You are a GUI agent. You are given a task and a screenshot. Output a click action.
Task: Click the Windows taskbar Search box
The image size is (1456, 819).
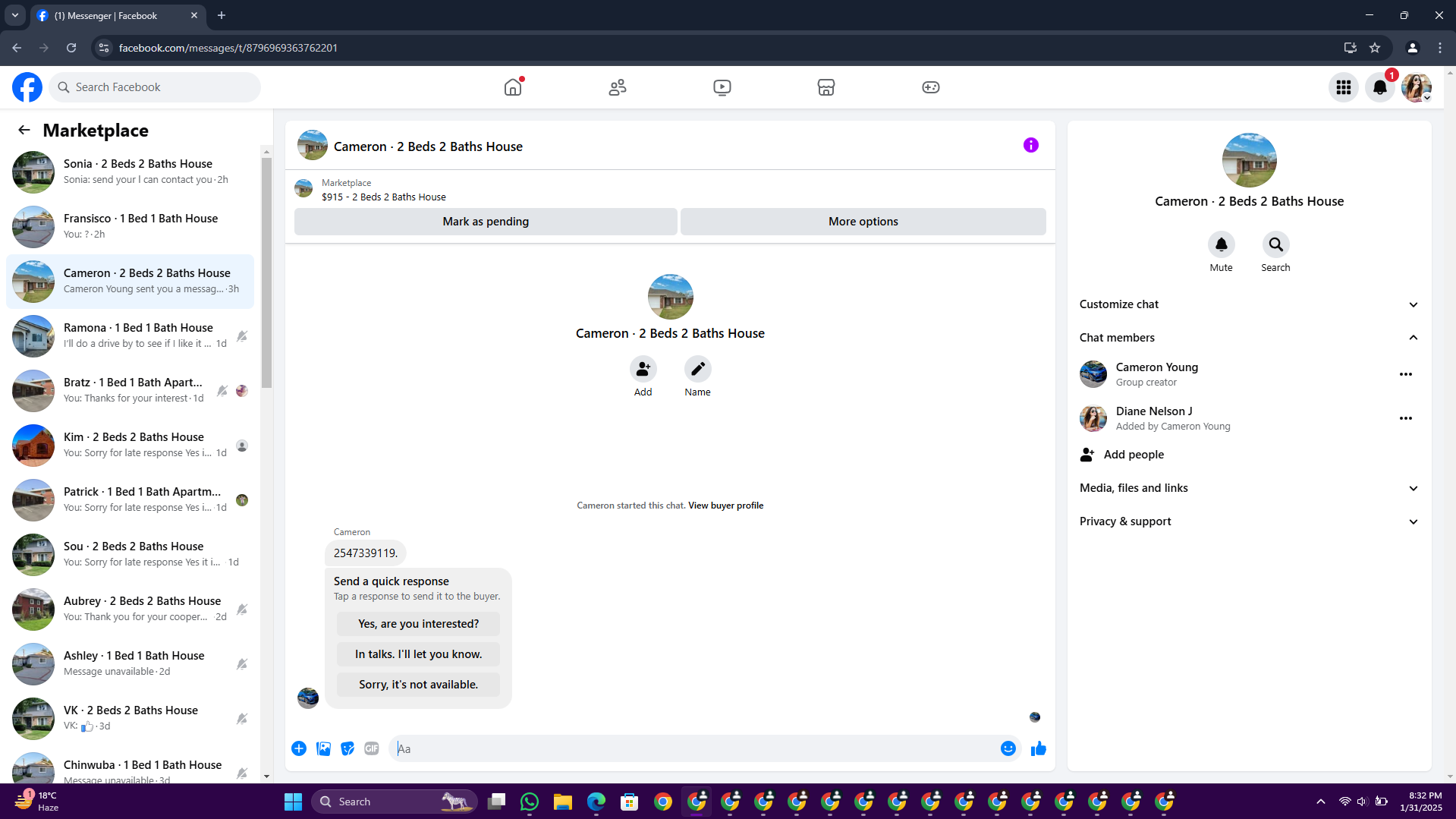(x=395, y=802)
